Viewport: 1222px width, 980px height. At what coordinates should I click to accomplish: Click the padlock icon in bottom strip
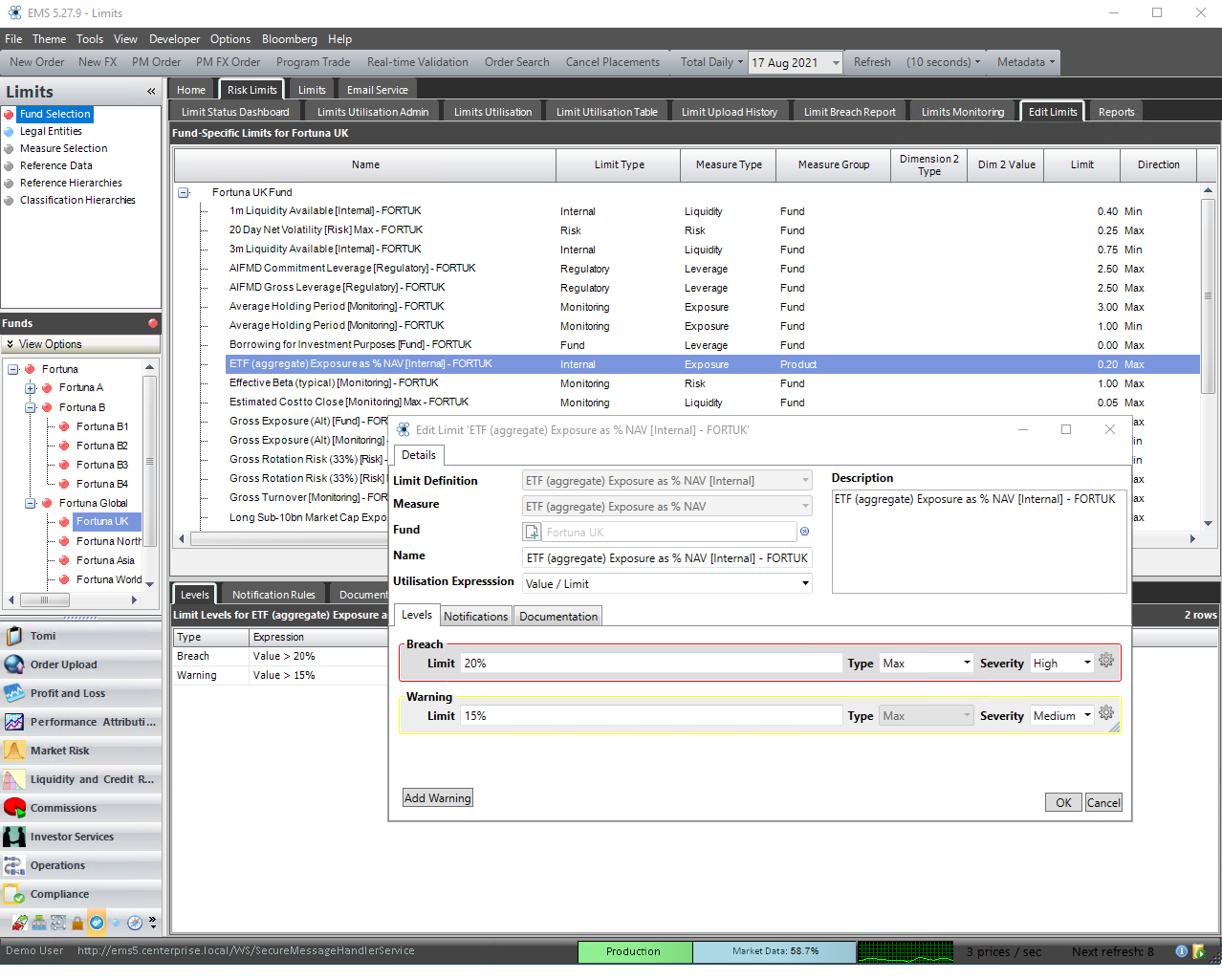point(77,923)
